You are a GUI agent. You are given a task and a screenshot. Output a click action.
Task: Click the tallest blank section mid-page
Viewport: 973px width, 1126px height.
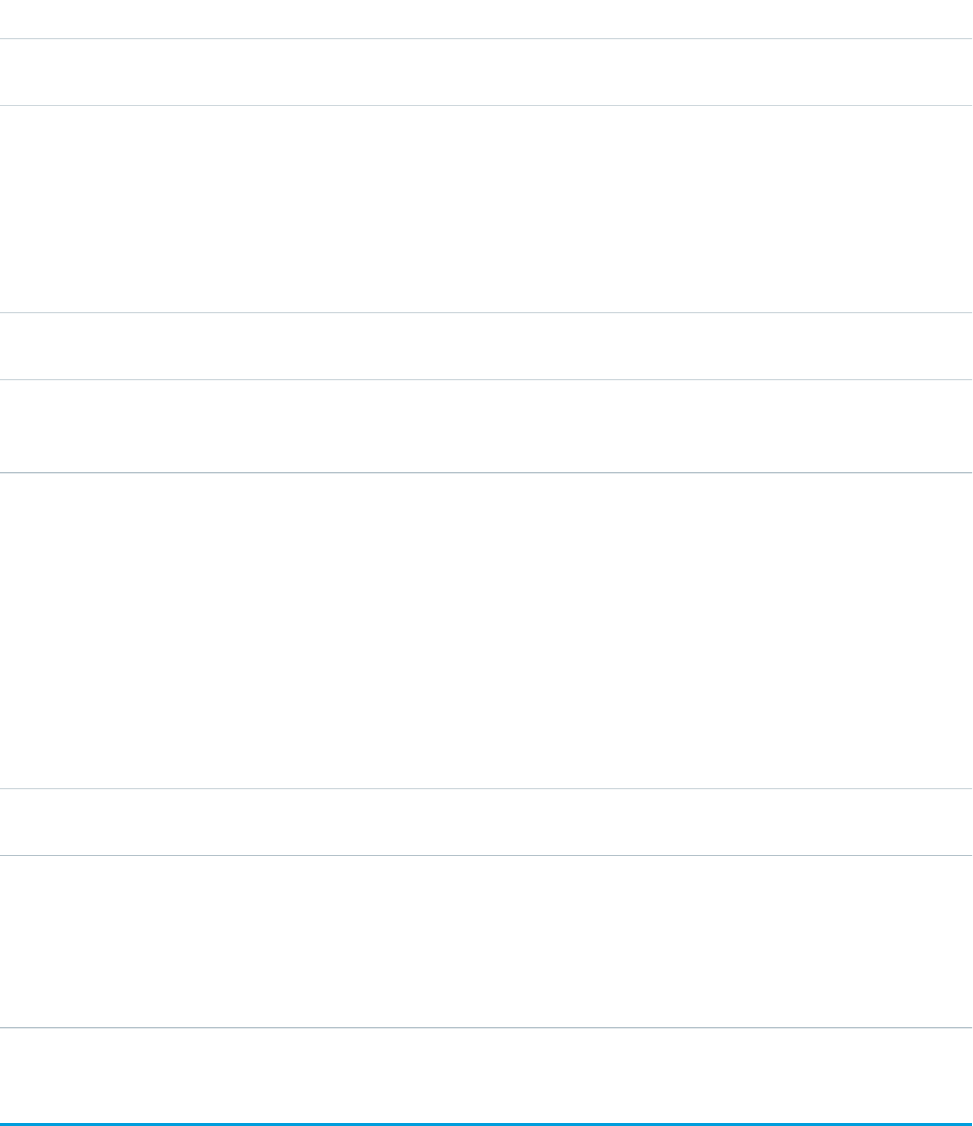pyautogui.click(x=486, y=630)
